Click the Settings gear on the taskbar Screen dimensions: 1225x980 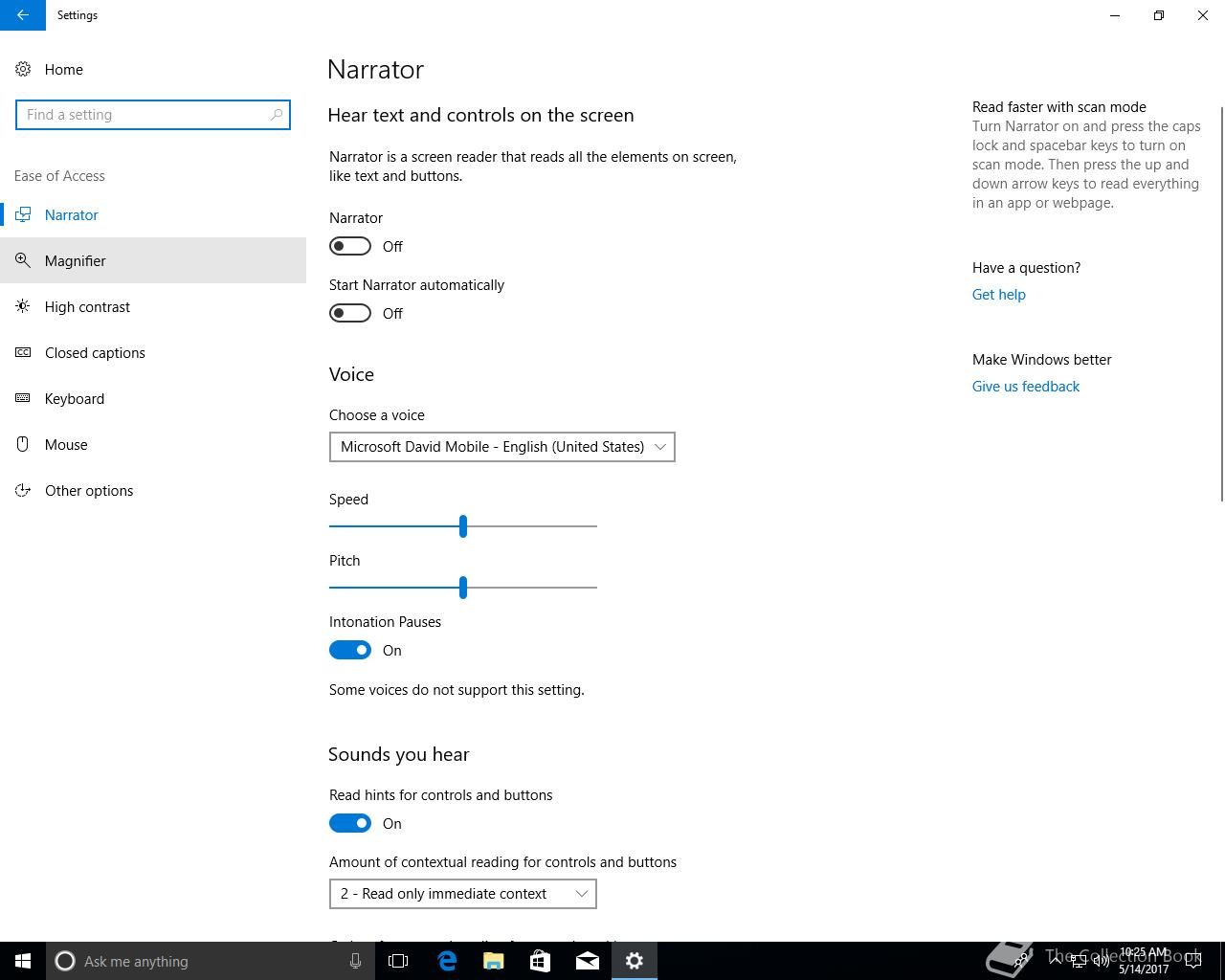635,961
